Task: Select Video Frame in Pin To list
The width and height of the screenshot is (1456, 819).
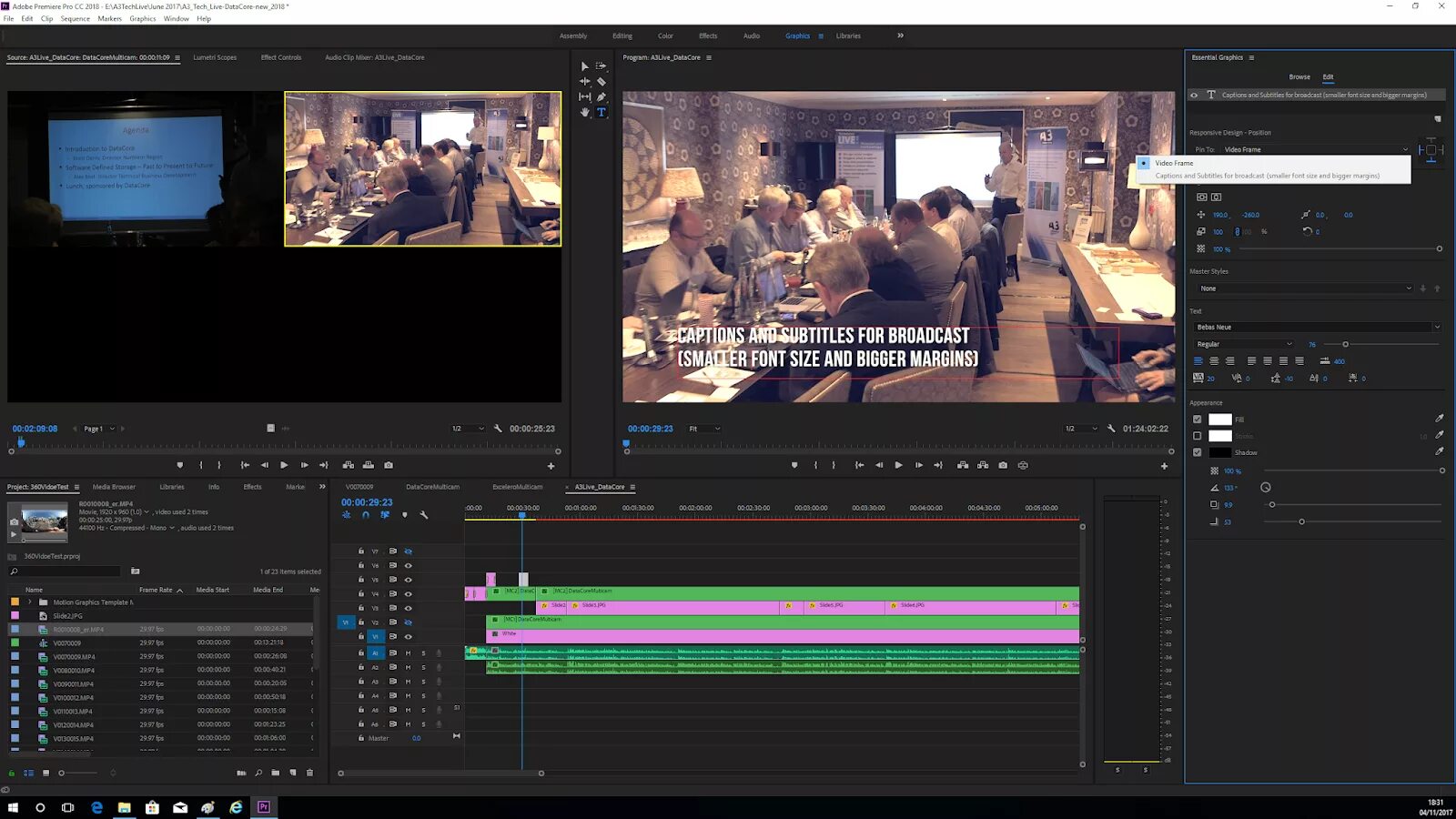Action: pyautogui.click(x=1174, y=163)
